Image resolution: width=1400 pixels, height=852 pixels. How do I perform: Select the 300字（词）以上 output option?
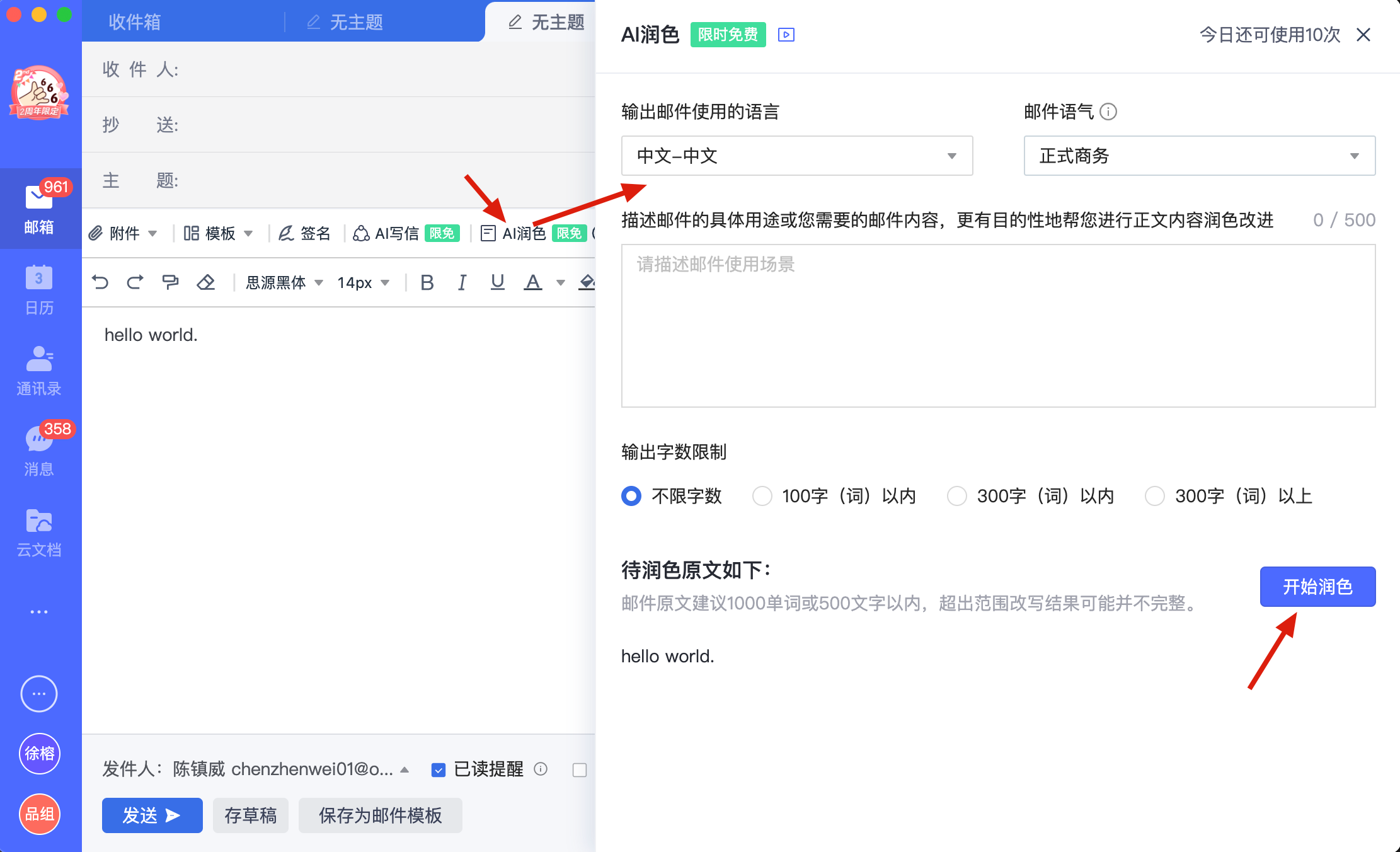click(1154, 496)
